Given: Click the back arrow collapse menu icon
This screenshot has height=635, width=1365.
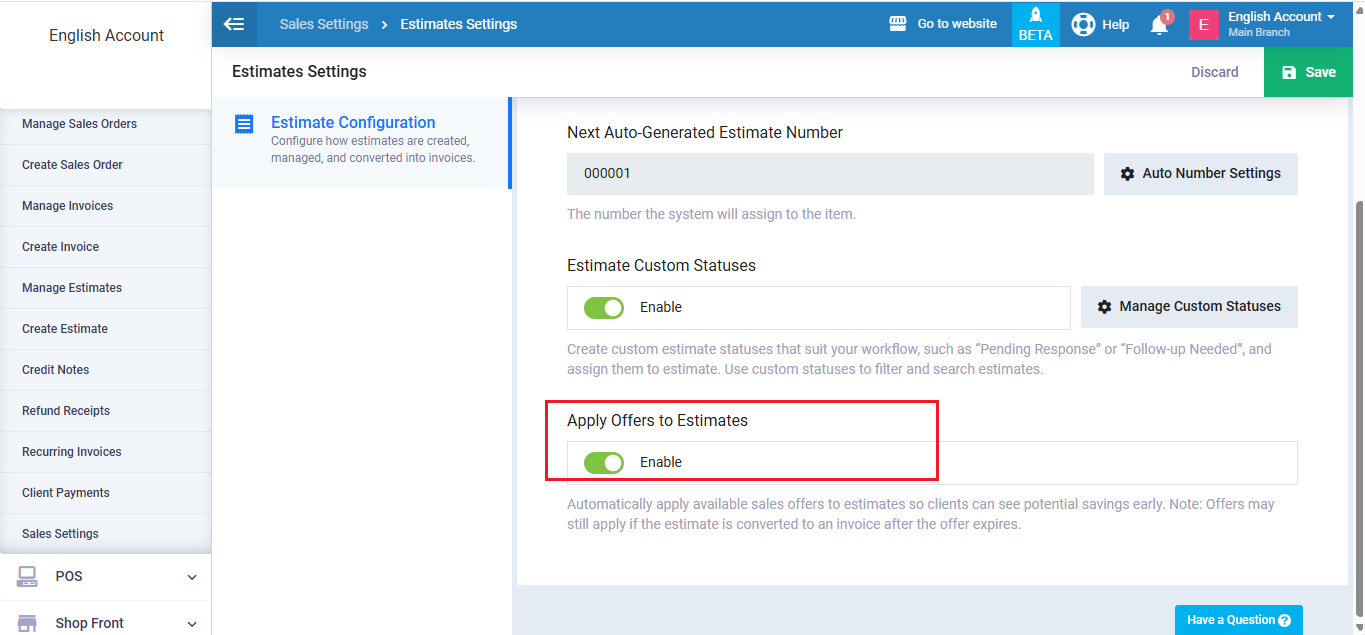Looking at the screenshot, I should pyautogui.click(x=234, y=24).
